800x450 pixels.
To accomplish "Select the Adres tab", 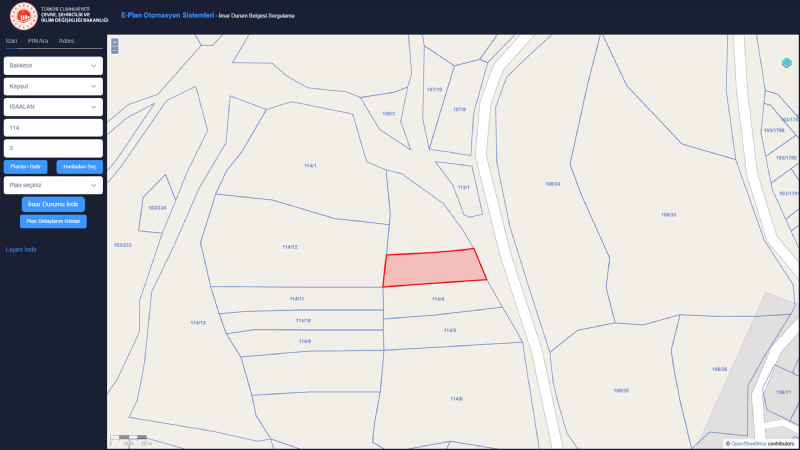I will 67,41.
